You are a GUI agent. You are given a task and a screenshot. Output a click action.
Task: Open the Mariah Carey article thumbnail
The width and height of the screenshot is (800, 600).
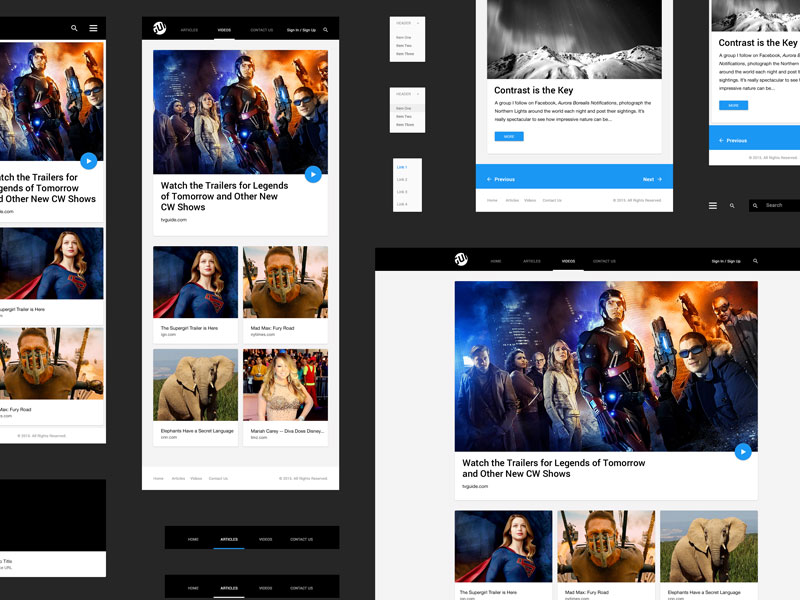[x=285, y=385]
